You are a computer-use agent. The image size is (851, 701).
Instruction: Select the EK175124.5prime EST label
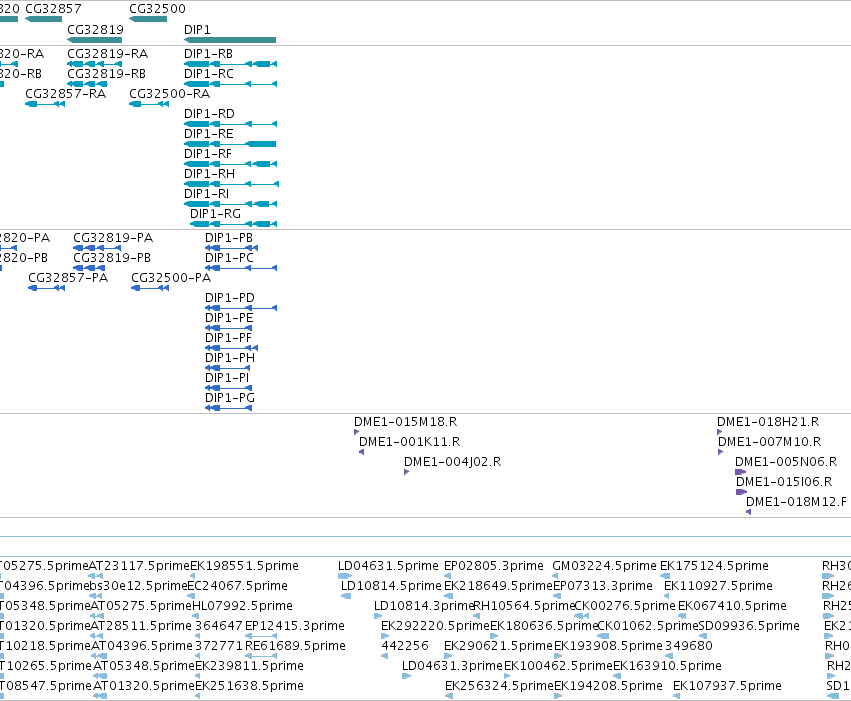coord(714,566)
